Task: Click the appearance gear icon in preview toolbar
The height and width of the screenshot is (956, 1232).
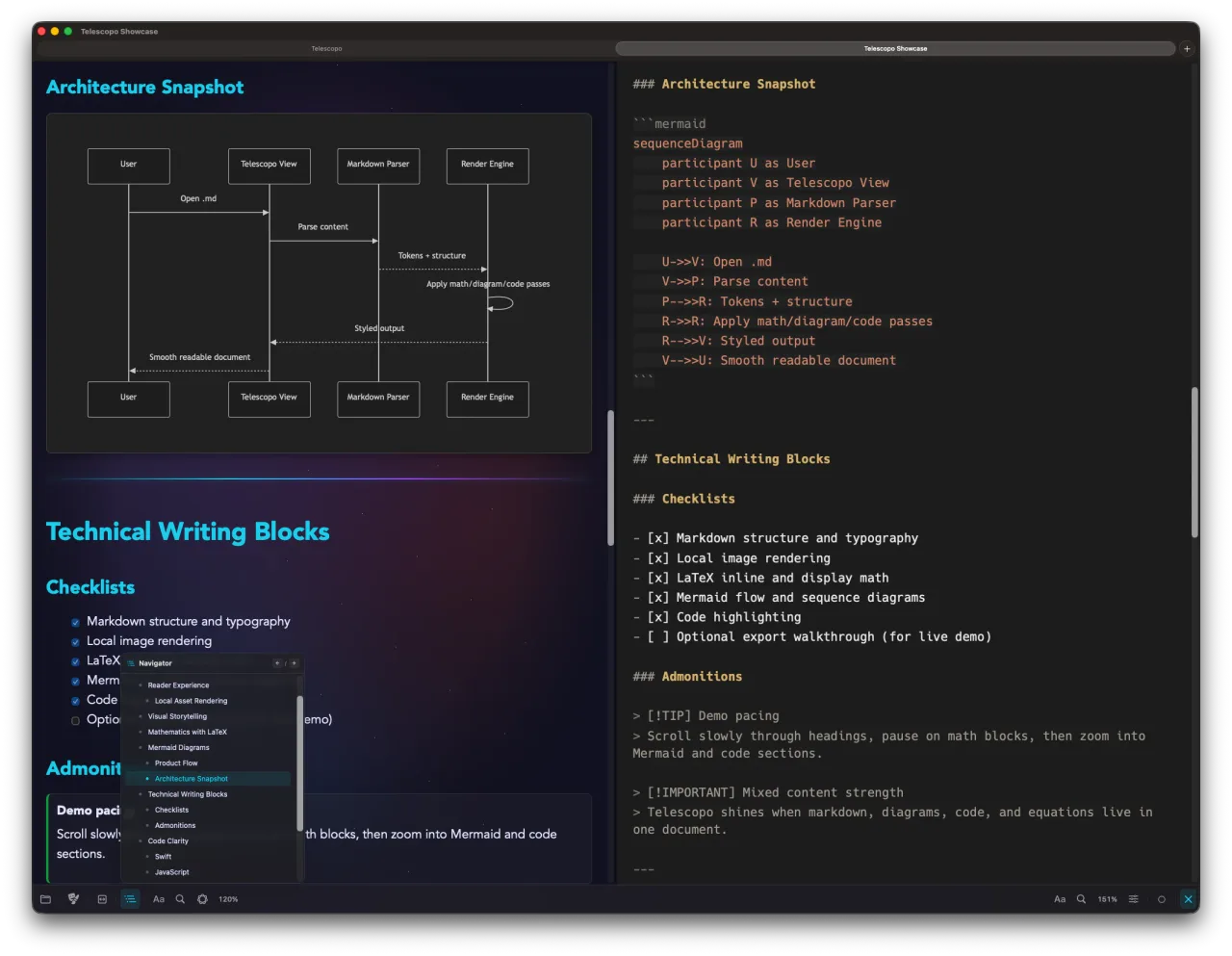Action: click(202, 899)
